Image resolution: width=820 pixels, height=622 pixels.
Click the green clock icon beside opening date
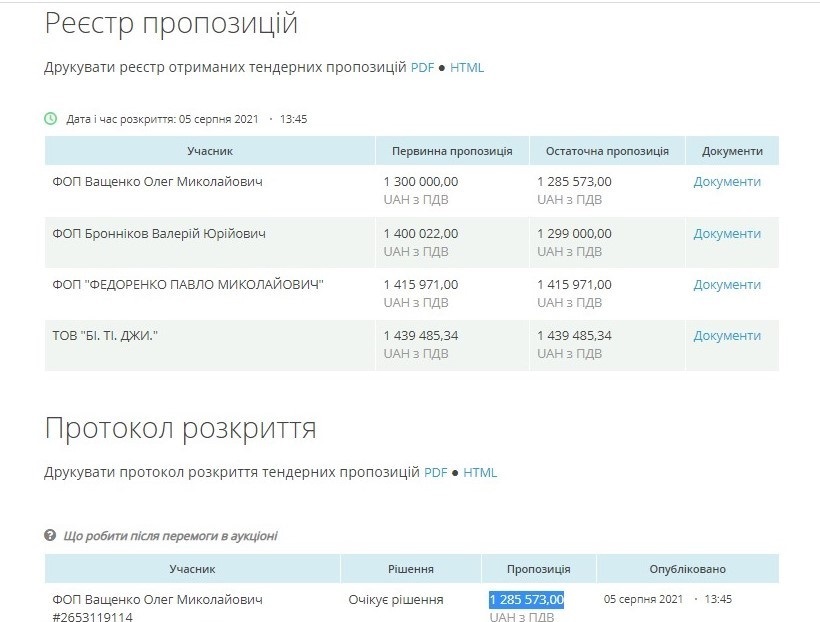tap(50, 119)
